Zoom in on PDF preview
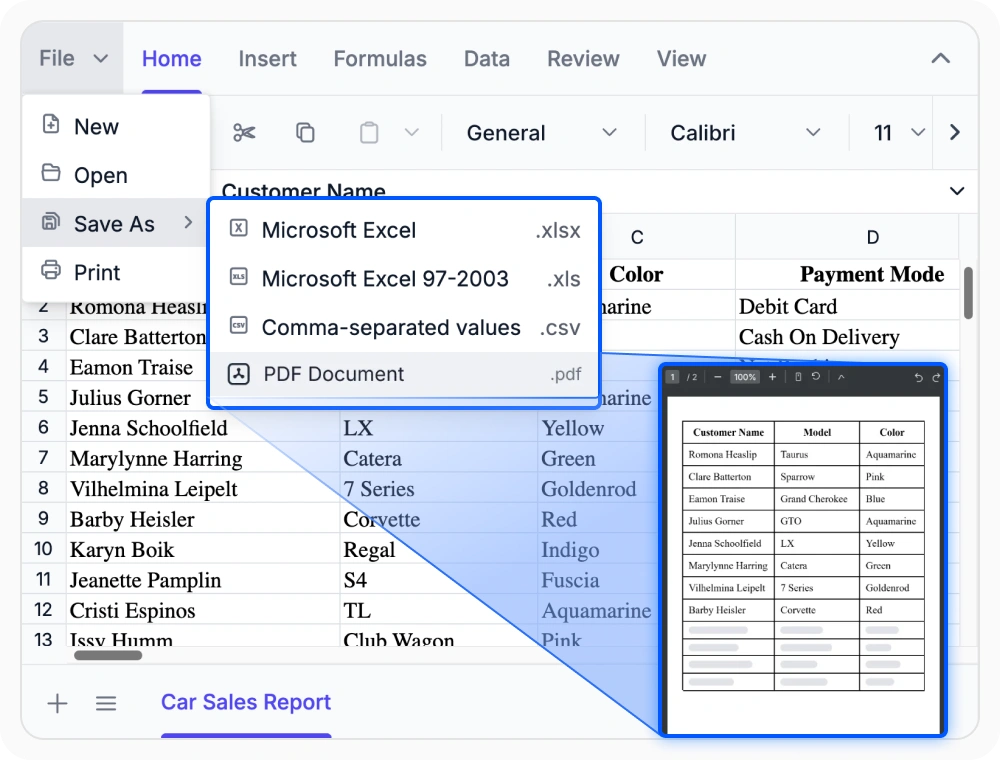The width and height of the screenshot is (1000, 760). (x=772, y=377)
